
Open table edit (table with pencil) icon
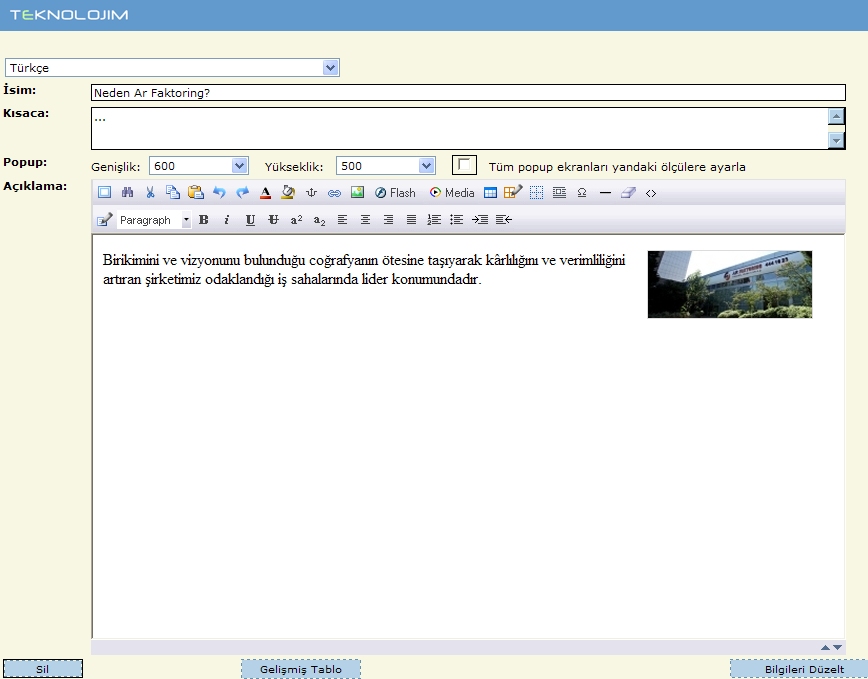(513, 193)
